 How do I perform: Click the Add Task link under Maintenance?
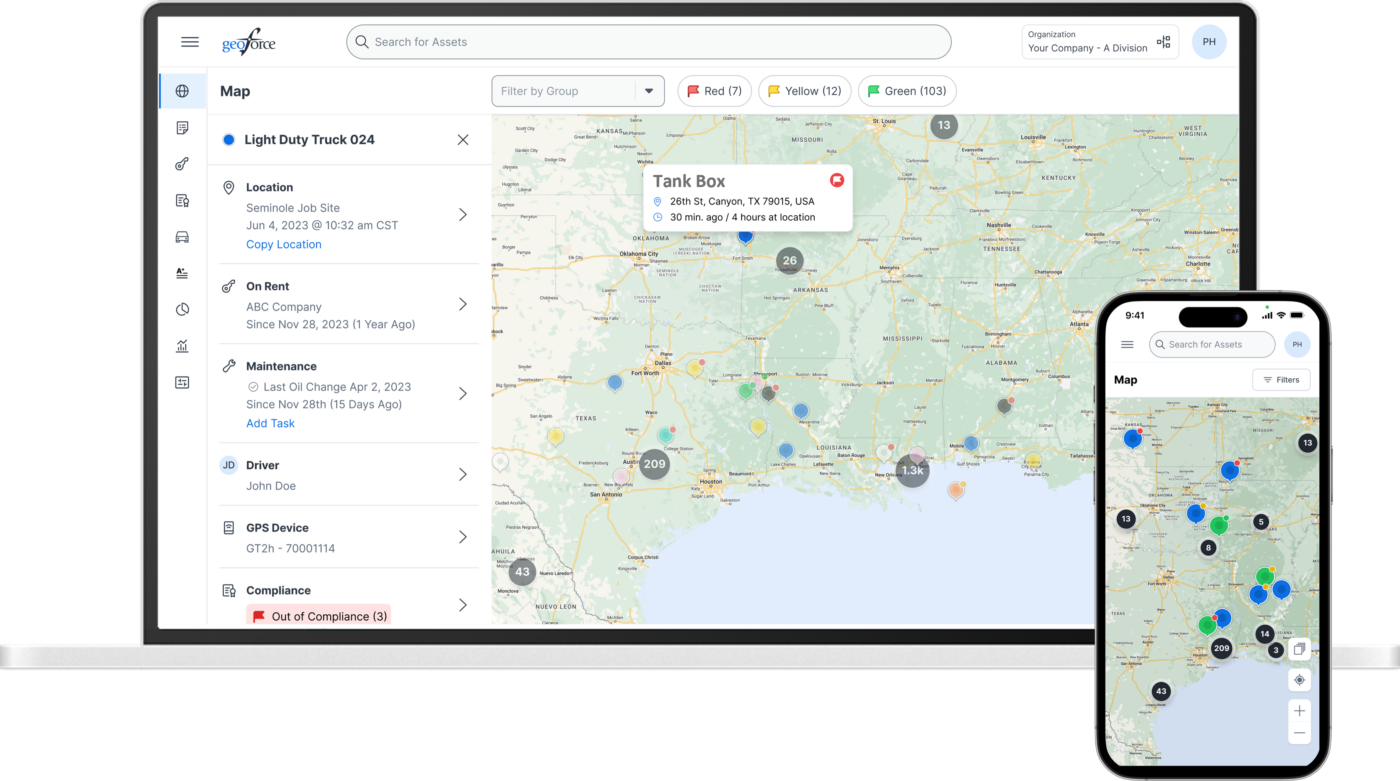pyautogui.click(x=270, y=423)
